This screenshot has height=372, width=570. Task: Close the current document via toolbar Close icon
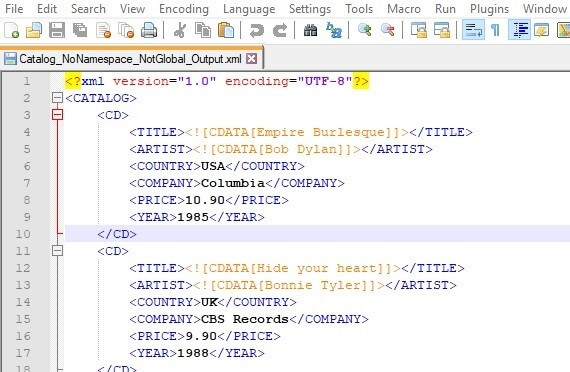(104, 30)
